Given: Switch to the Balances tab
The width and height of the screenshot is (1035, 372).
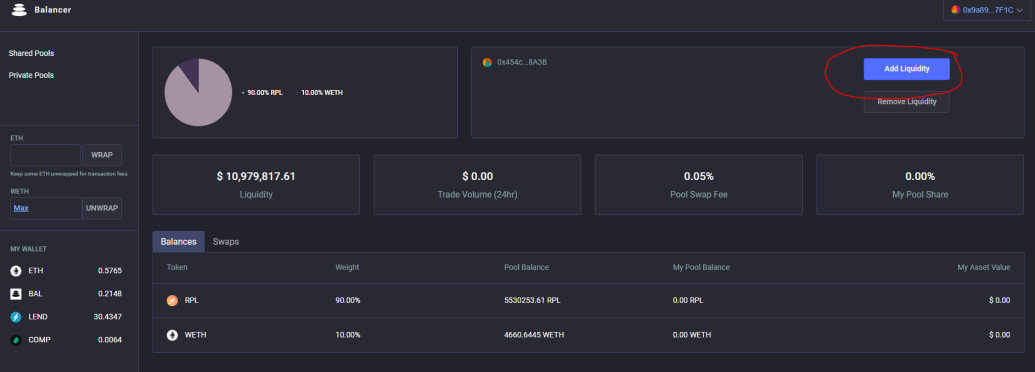Looking at the screenshot, I should [x=178, y=241].
